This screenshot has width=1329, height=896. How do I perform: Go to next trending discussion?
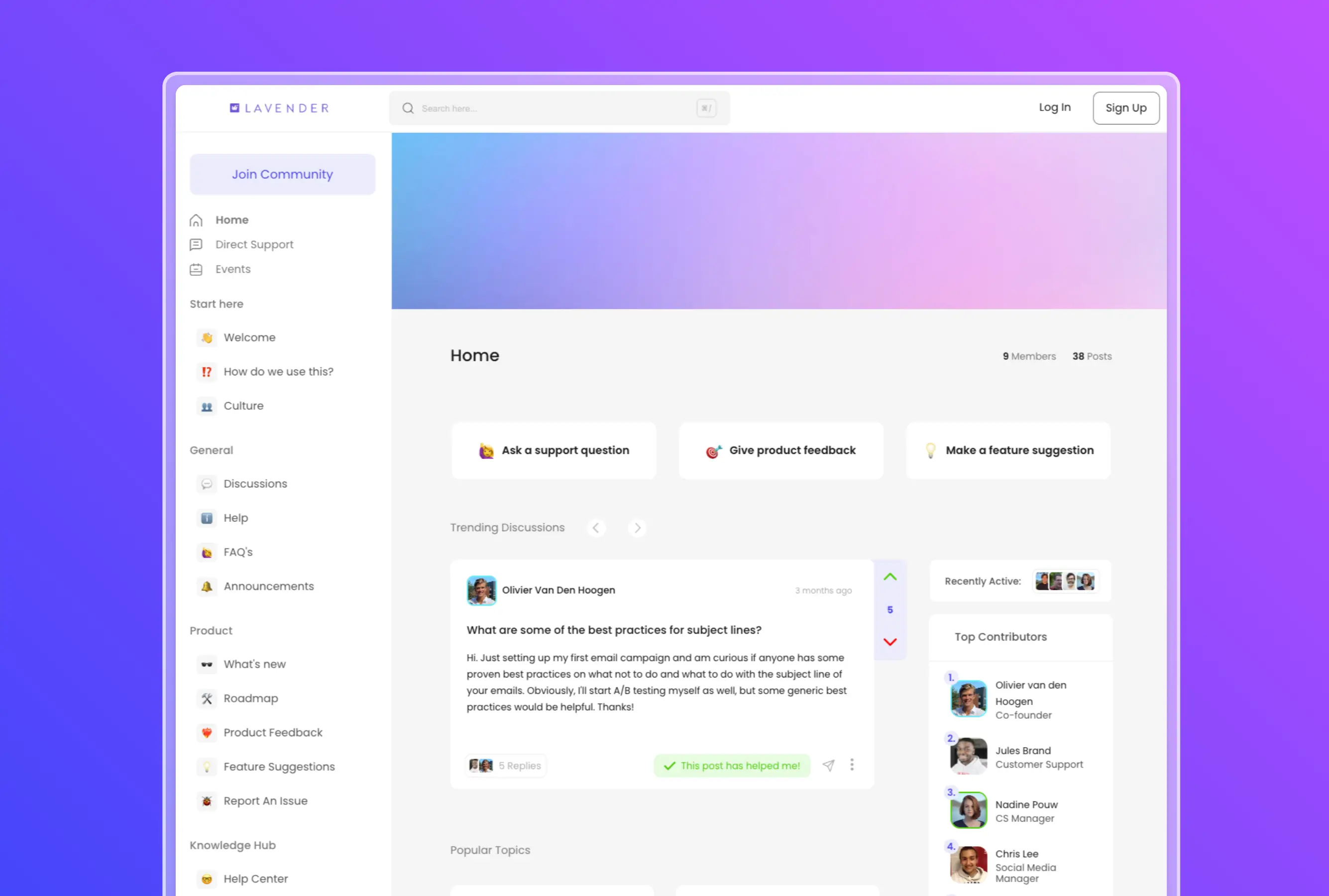click(x=637, y=528)
